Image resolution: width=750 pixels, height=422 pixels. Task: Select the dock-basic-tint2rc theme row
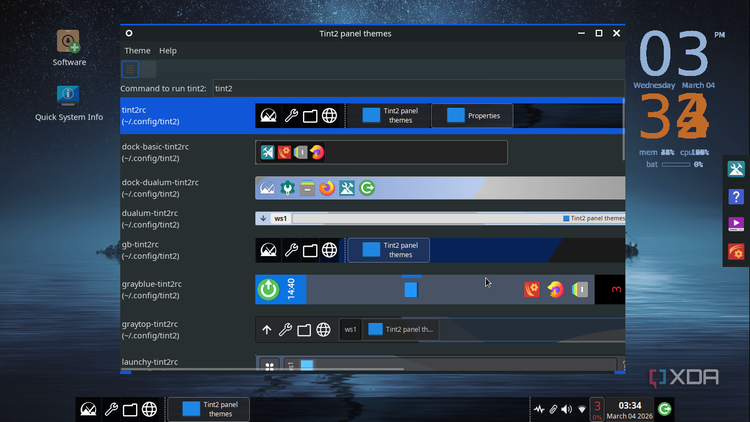click(372, 152)
